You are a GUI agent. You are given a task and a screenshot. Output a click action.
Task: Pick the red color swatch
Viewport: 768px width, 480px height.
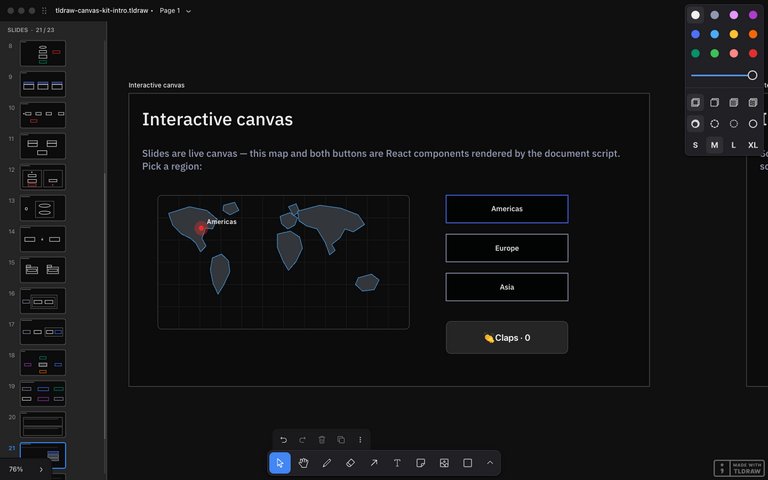pos(753,53)
